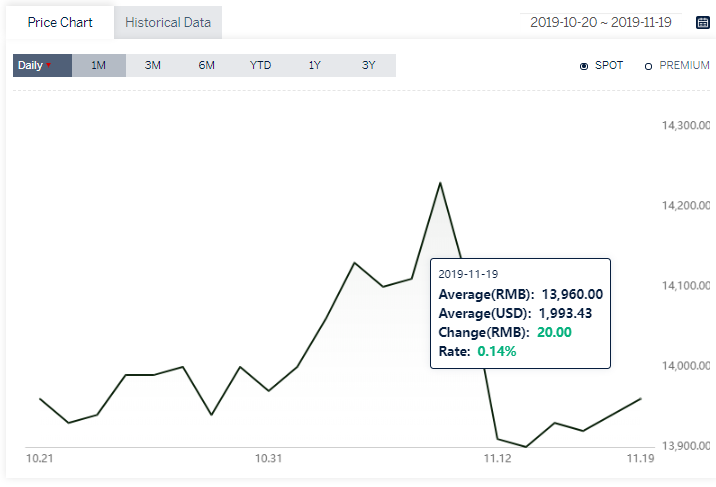This screenshot has height=487, width=716.
Task: Switch to the Historical Data tab
Action: [168, 22]
